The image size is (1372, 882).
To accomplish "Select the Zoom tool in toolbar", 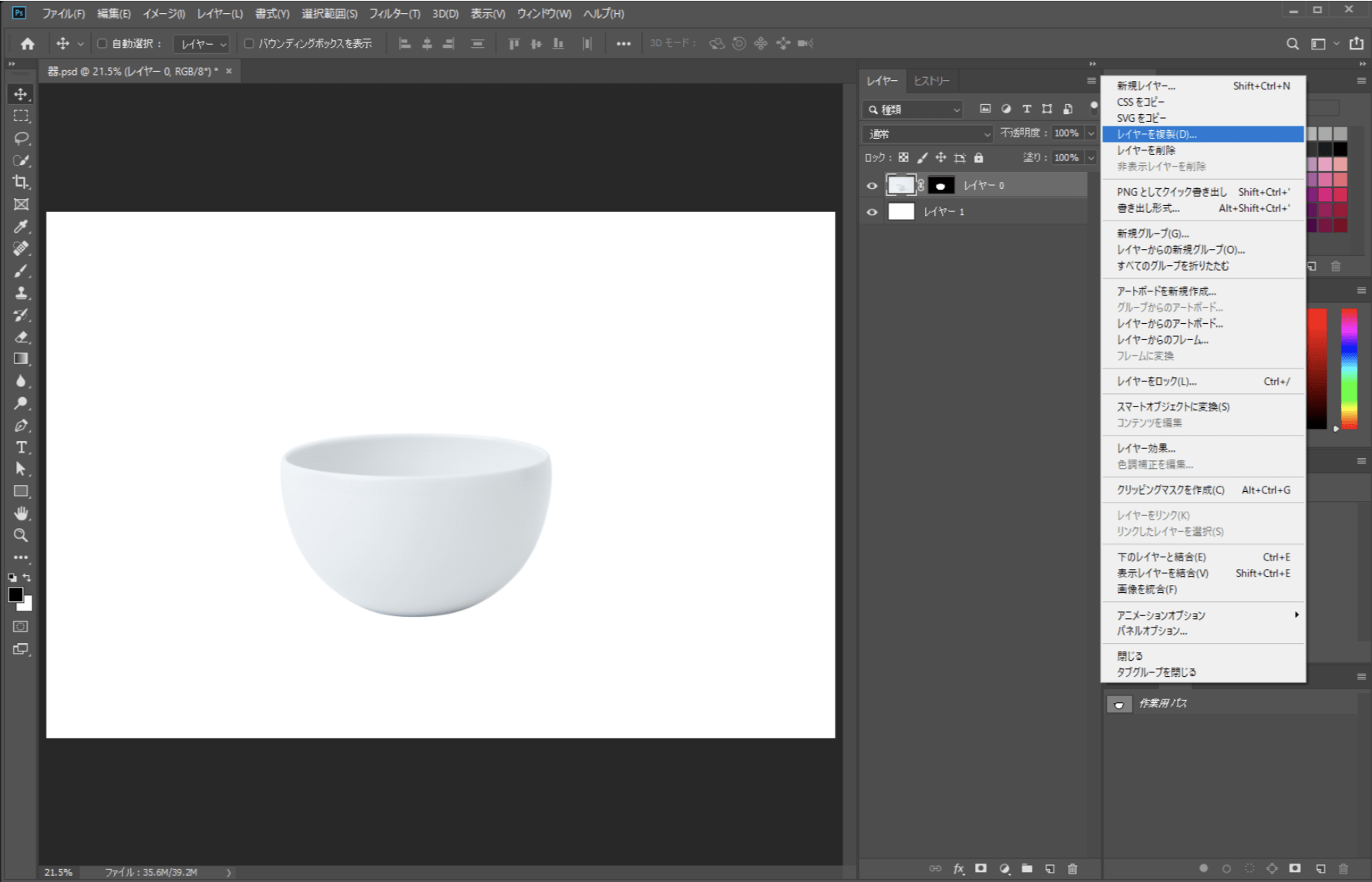I will click(x=21, y=535).
